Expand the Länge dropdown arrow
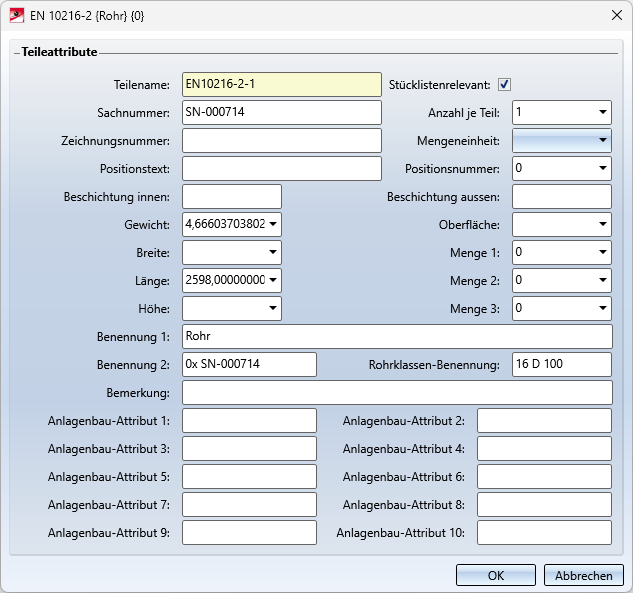Image resolution: width=633 pixels, height=593 pixels. pyautogui.click(x=273, y=280)
